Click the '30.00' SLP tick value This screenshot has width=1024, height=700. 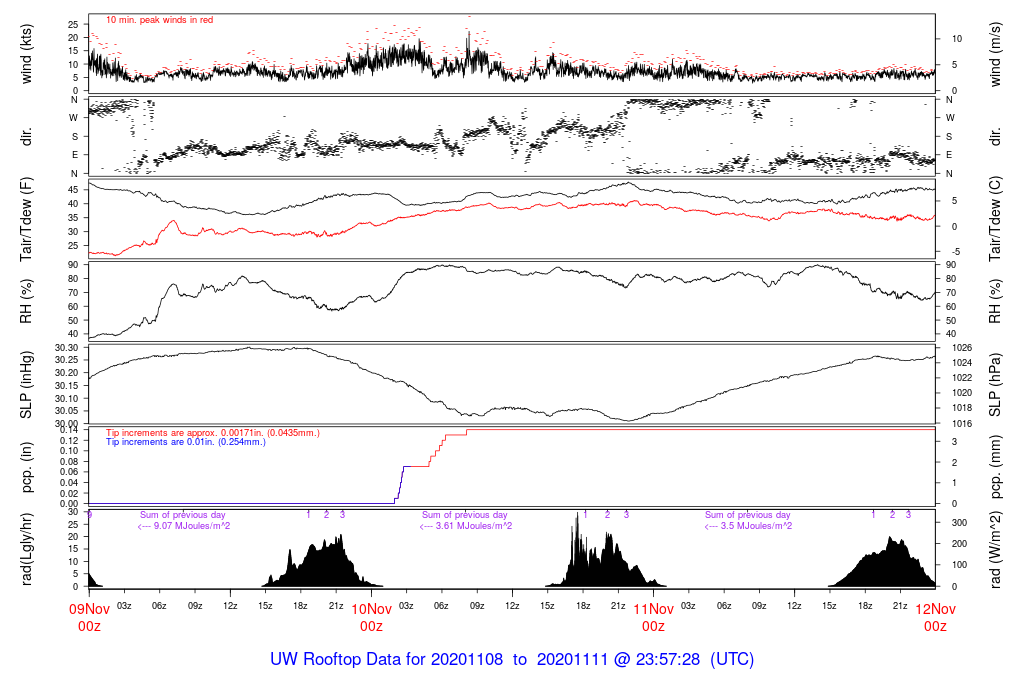(x=66, y=424)
